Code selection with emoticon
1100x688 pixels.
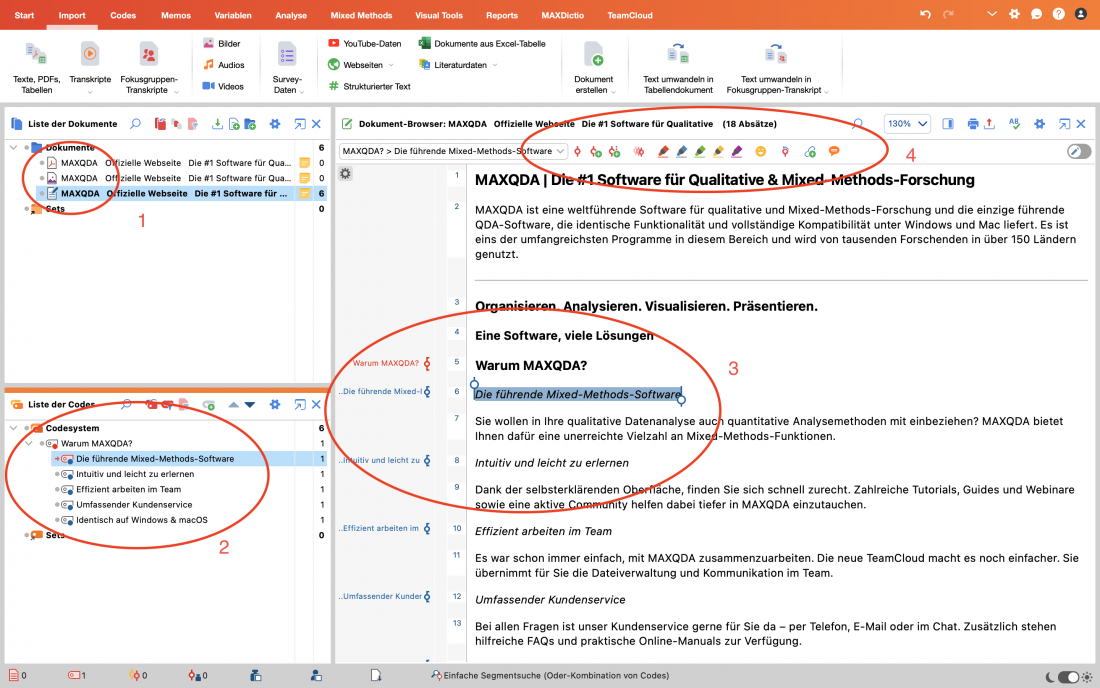click(760, 151)
